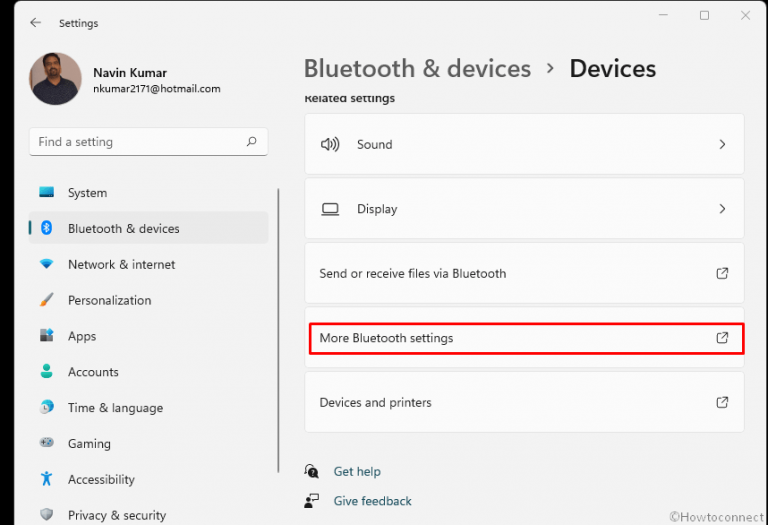Close the Settings window
Viewport: 768px width, 525px height.
[745, 16]
